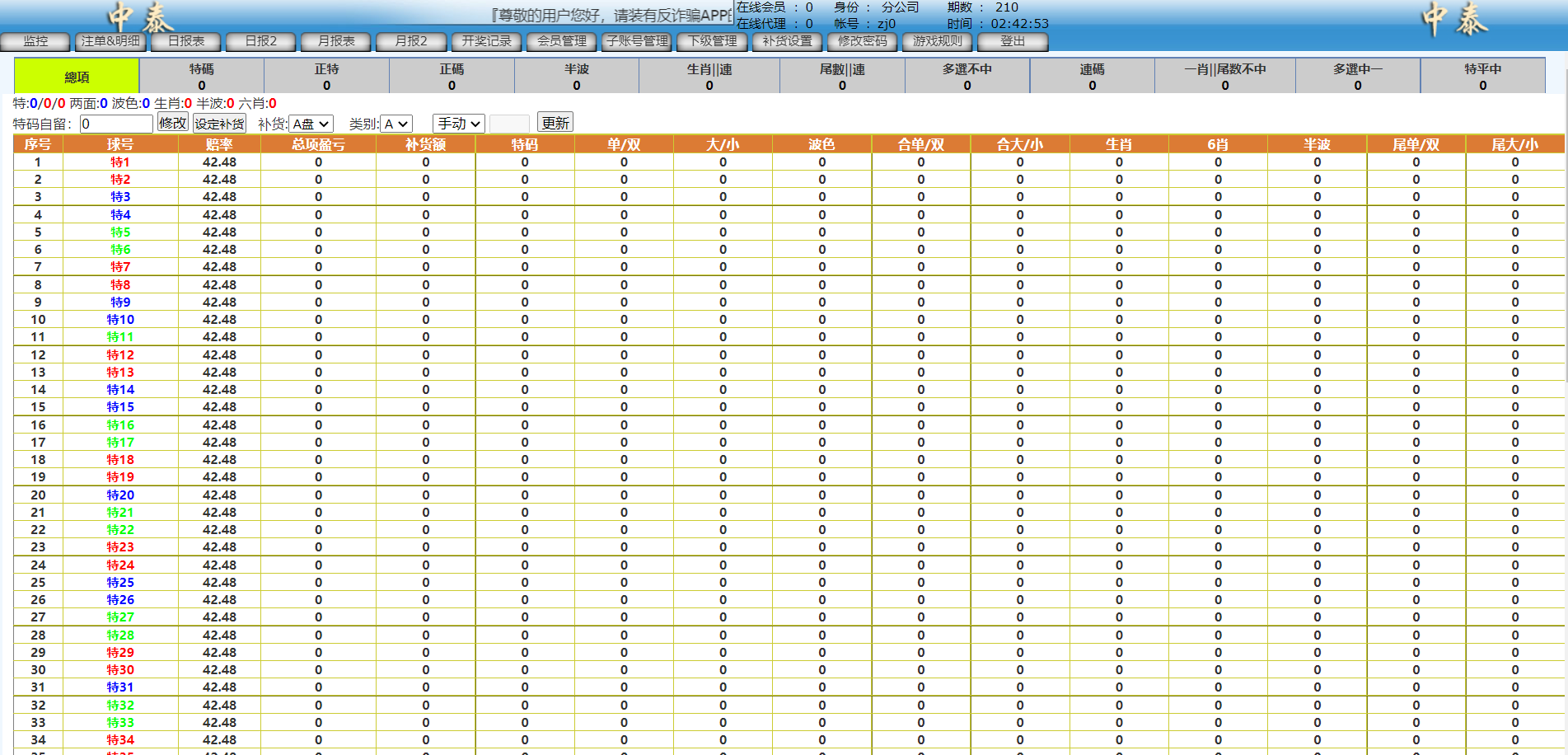Click the empty field beside 手动 dropdown
Viewport: 1568px width, 755px height.
[509, 124]
